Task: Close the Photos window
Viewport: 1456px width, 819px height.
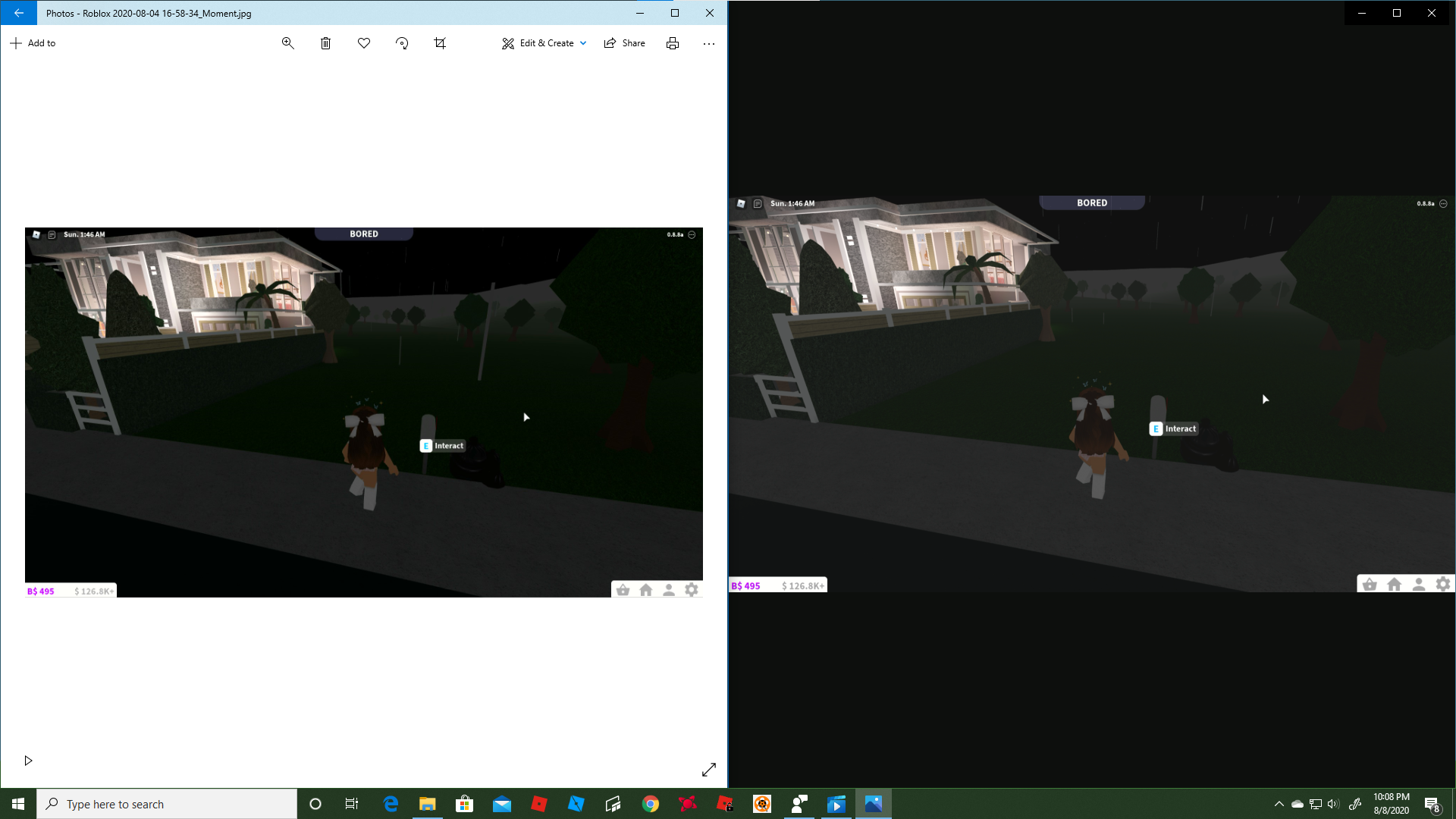Action: tap(710, 13)
